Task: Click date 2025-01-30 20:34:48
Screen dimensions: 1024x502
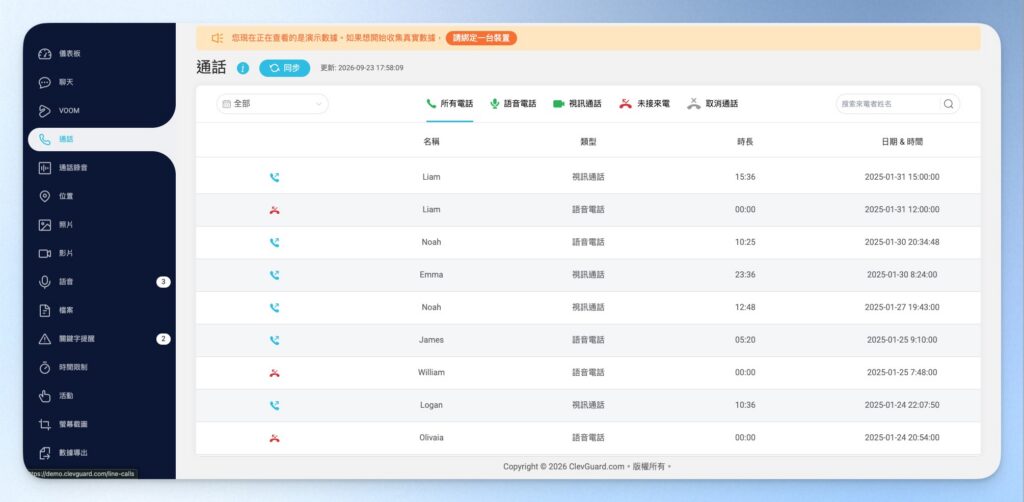Action: (902, 242)
